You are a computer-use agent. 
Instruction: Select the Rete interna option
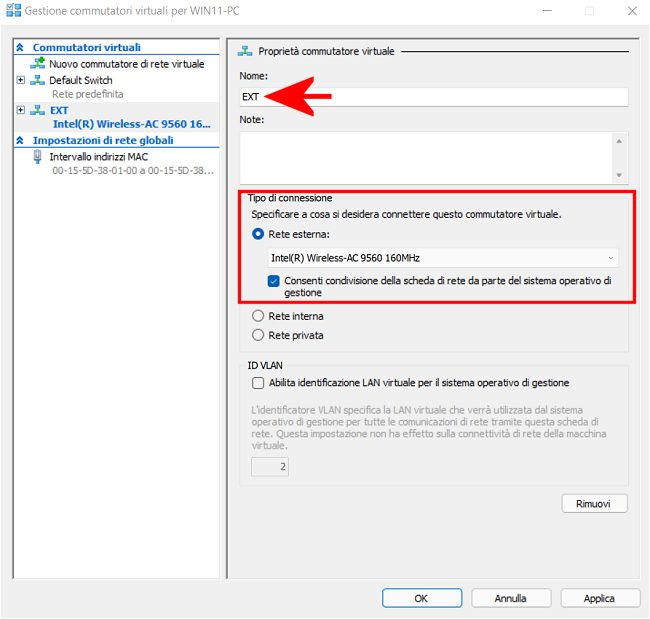click(259, 316)
